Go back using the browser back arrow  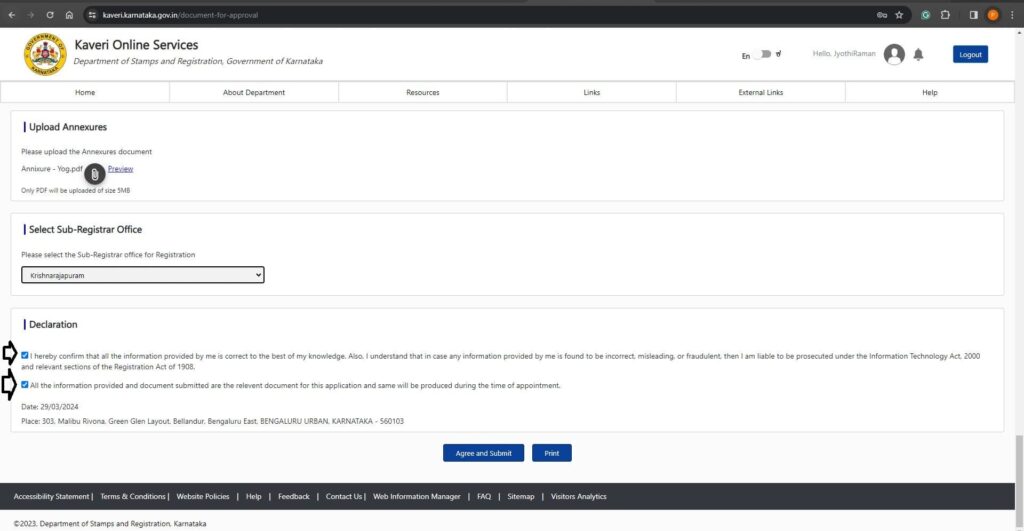(x=11, y=15)
